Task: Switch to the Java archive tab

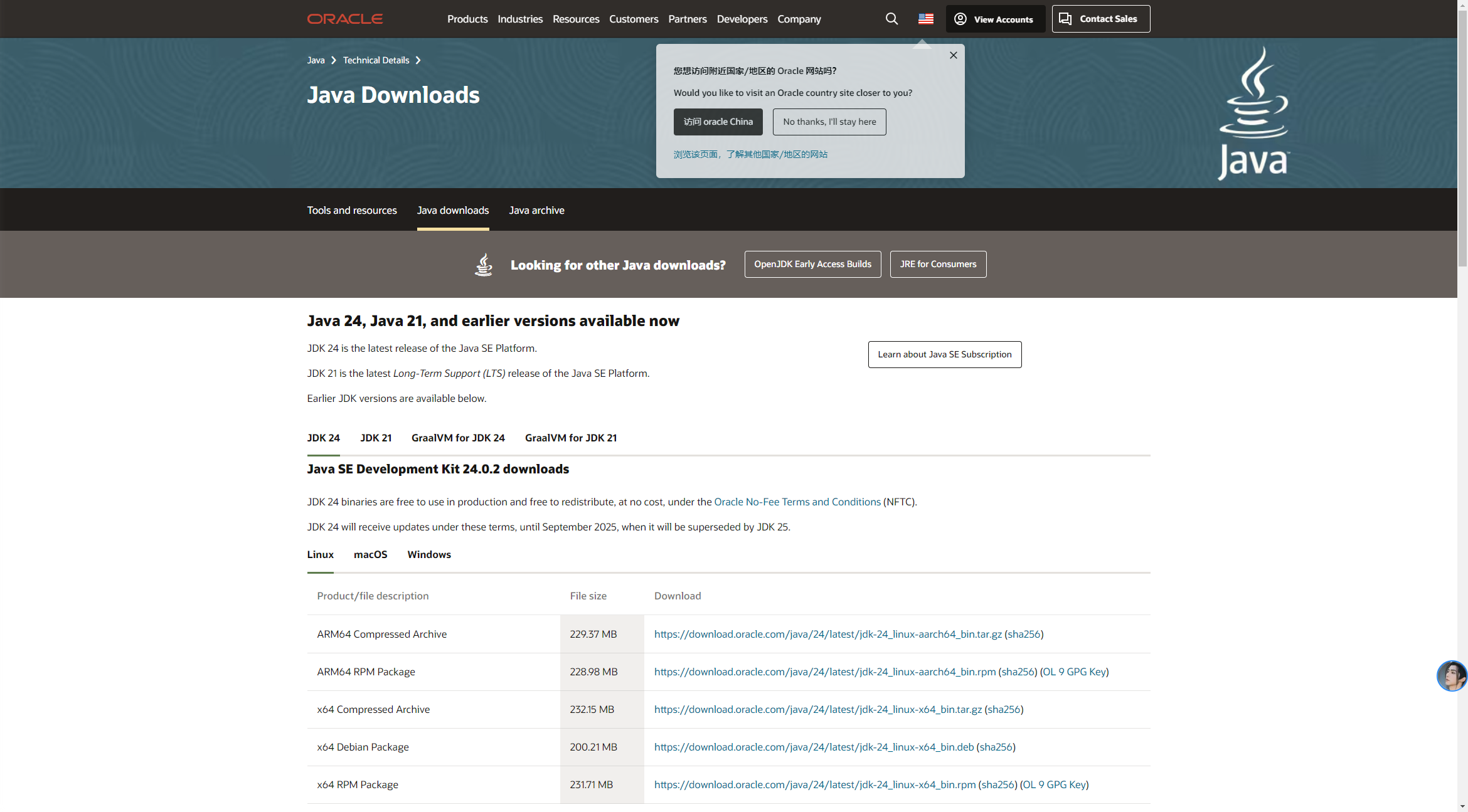Action: point(536,211)
